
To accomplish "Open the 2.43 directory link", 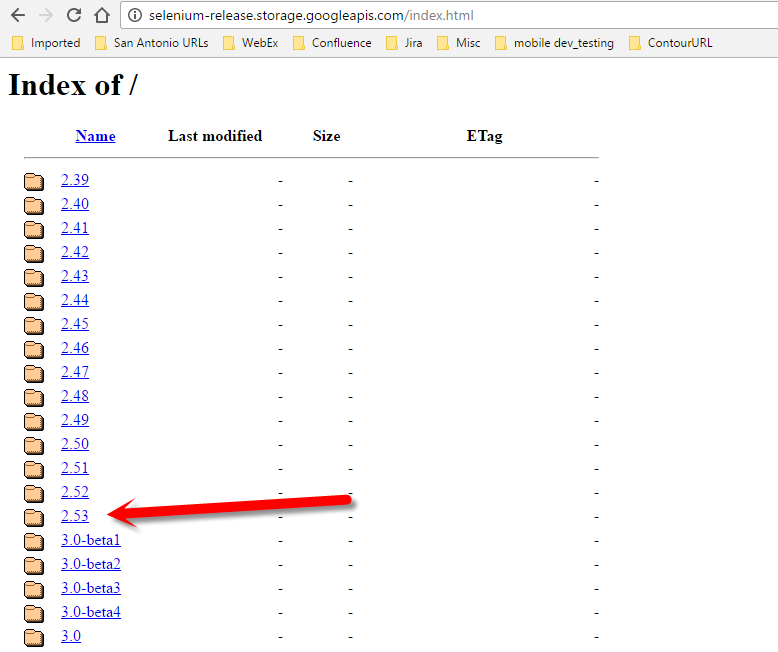I will 75,276.
